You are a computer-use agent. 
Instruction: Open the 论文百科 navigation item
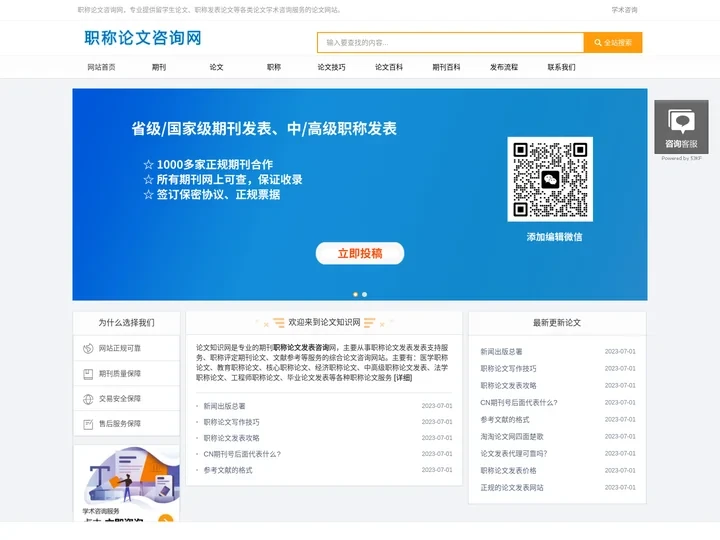(389, 67)
